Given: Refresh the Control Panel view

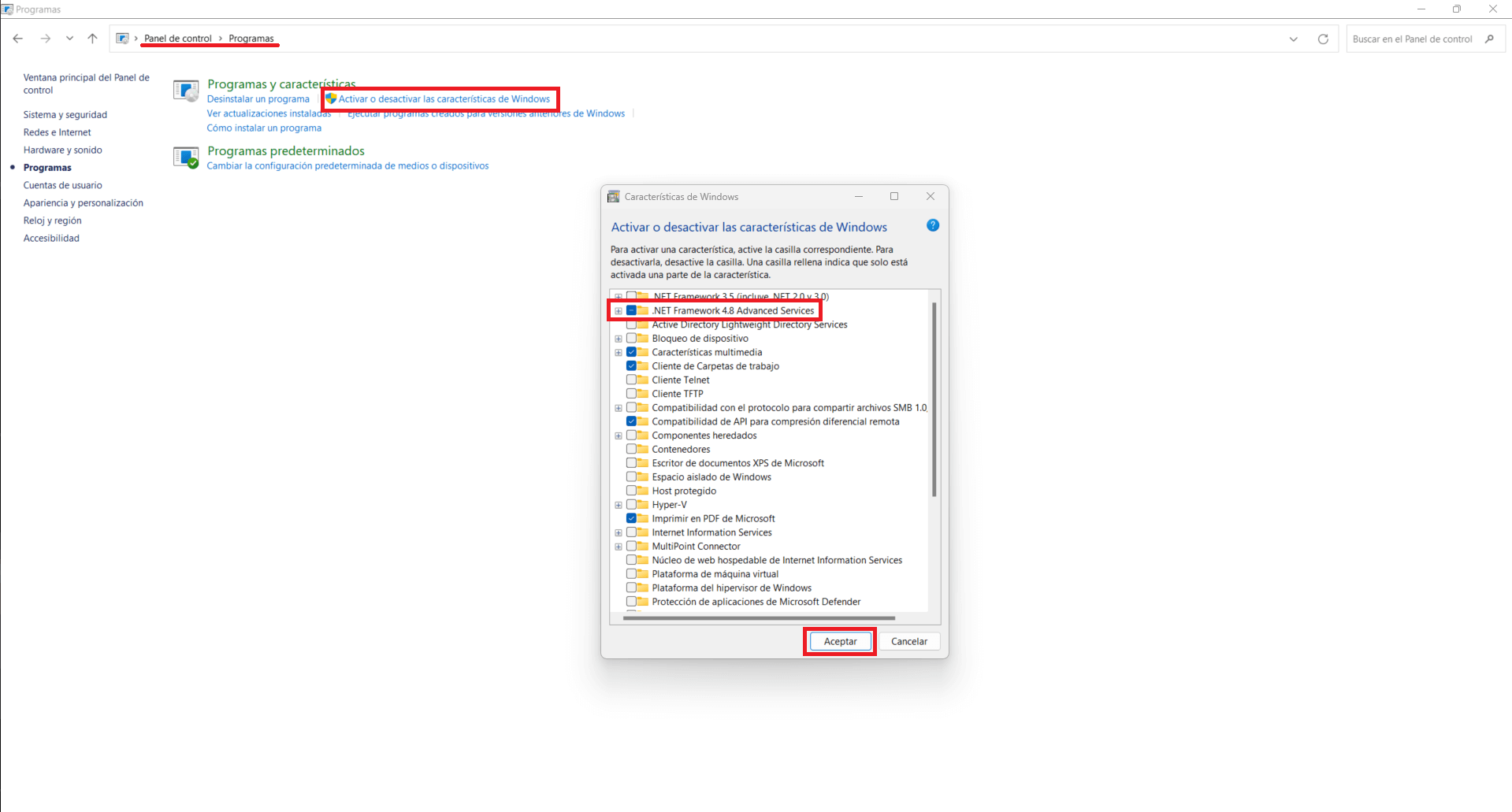Looking at the screenshot, I should pyautogui.click(x=1323, y=39).
